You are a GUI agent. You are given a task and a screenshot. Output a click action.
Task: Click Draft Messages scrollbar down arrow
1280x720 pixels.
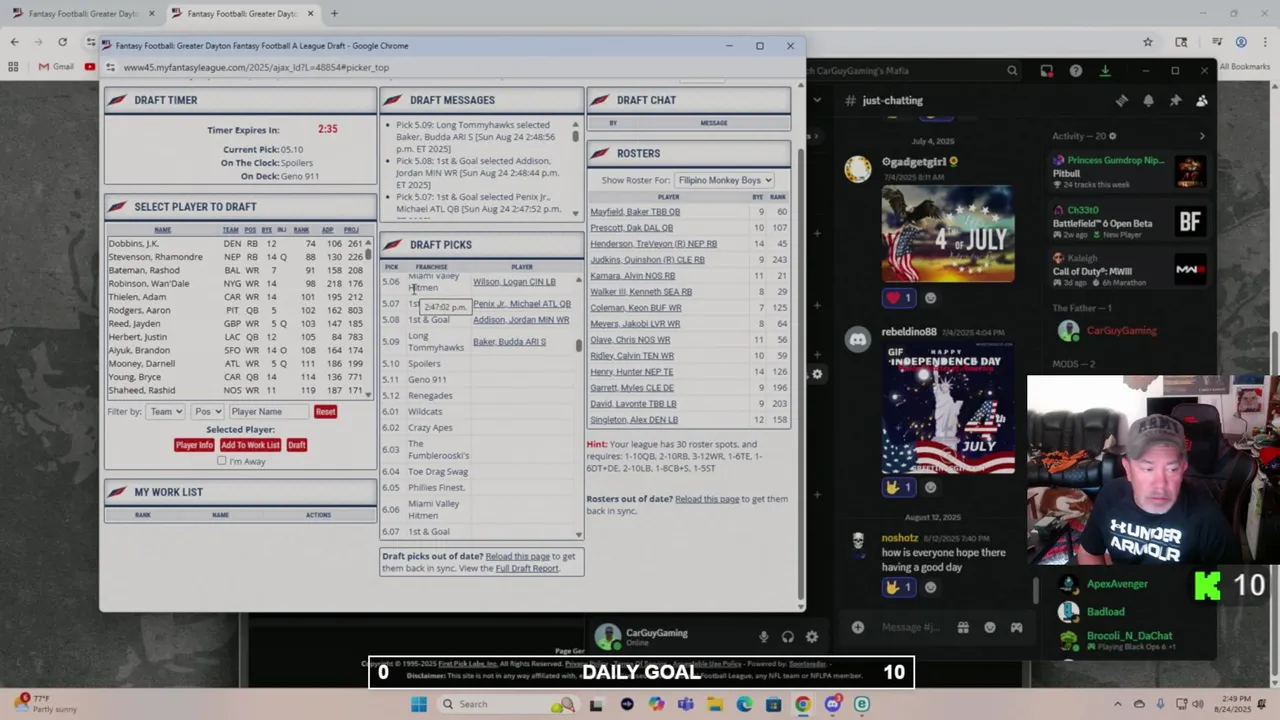[x=575, y=213]
